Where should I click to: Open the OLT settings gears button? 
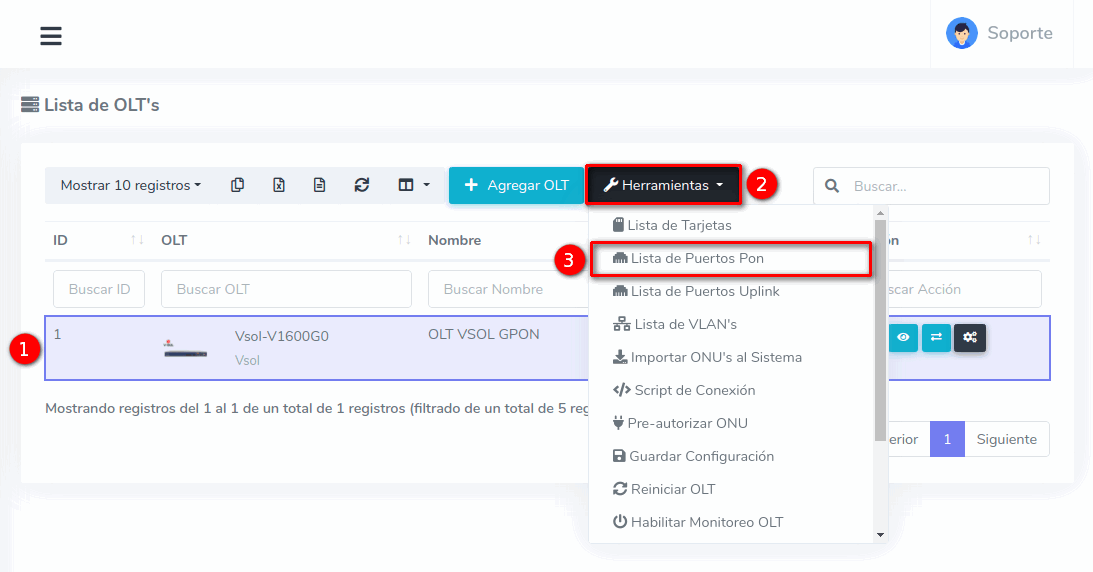(969, 338)
